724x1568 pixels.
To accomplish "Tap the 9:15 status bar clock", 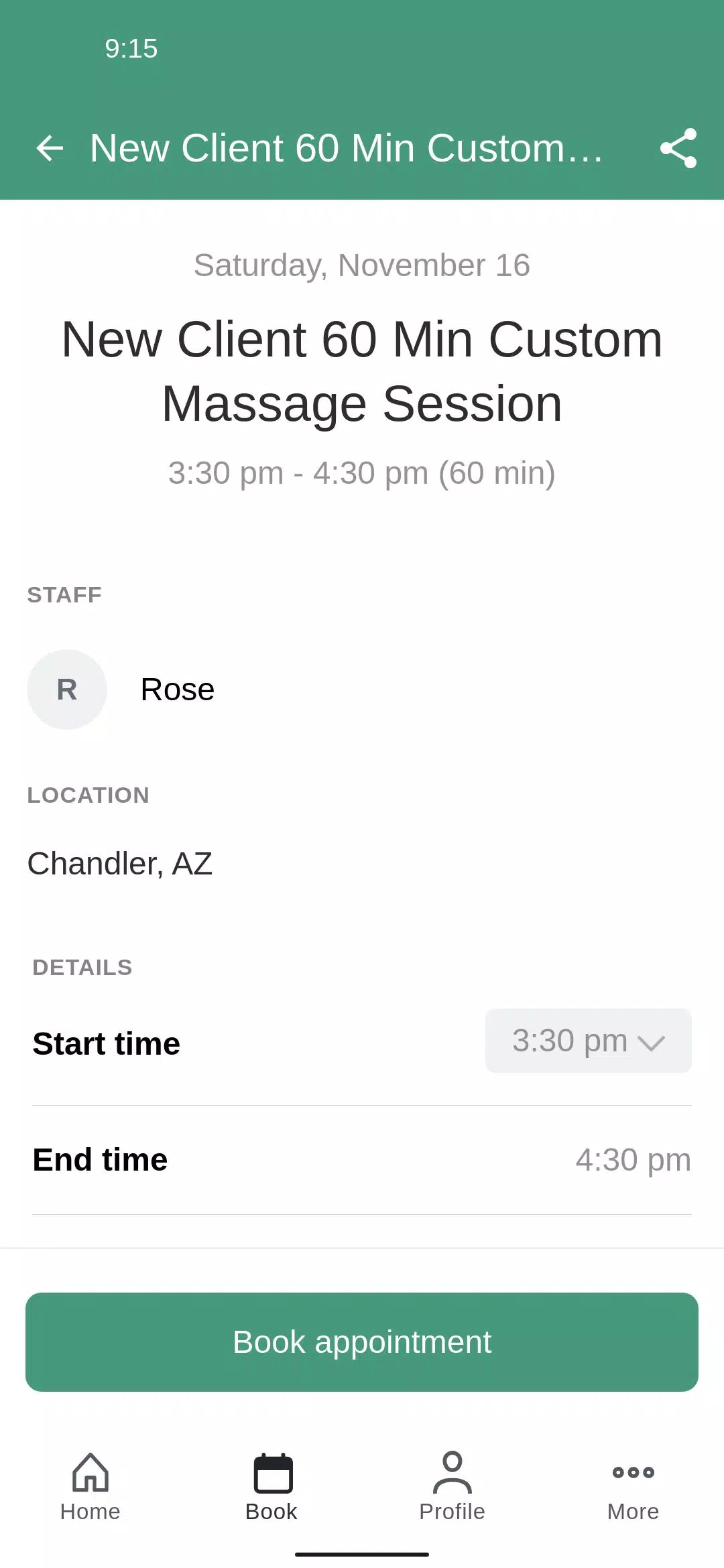I will [131, 49].
